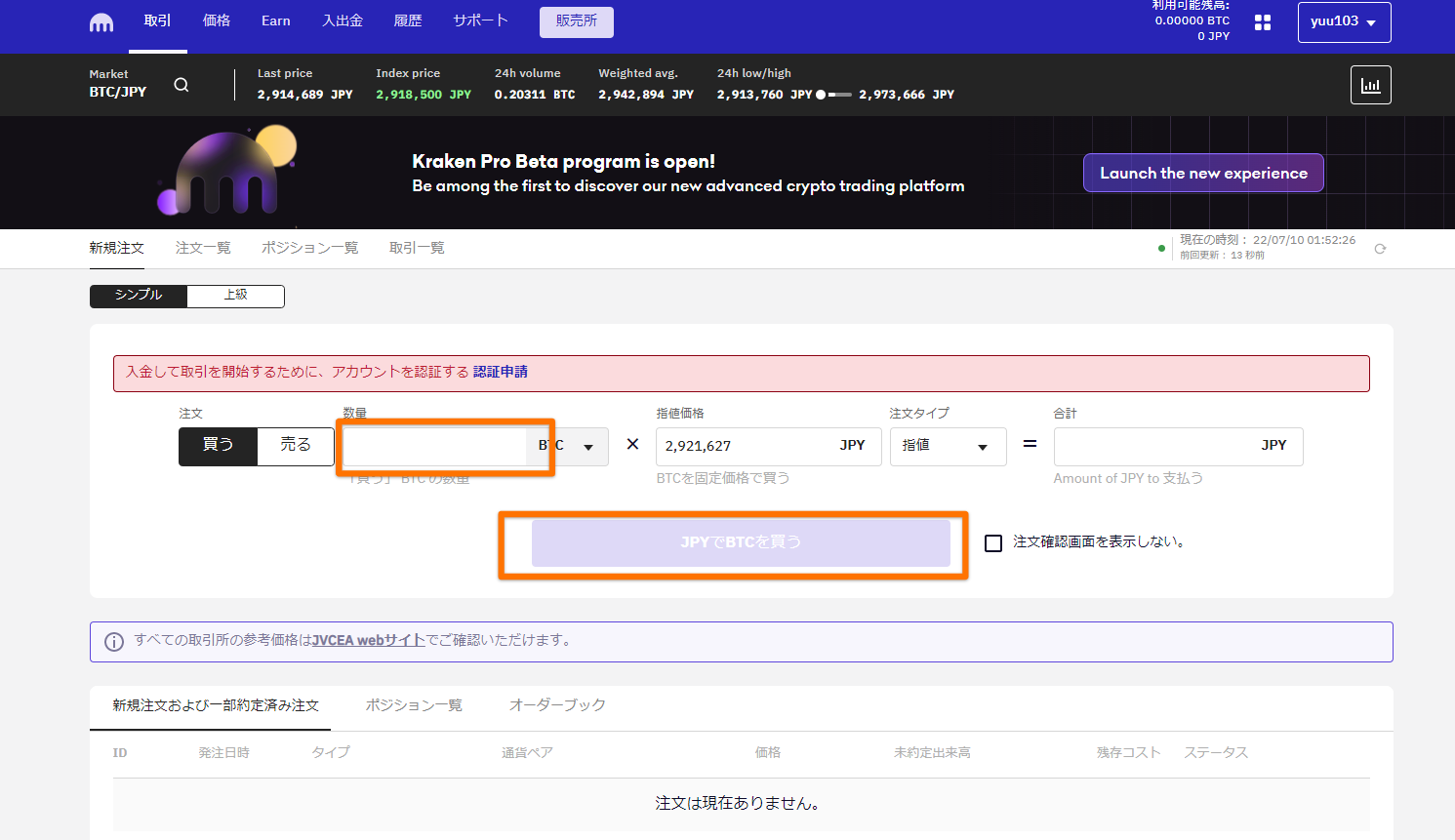This screenshot has height=840, width=1455.
Task: Click the 通貨ペア column header
Action: (x=527, y=753)
